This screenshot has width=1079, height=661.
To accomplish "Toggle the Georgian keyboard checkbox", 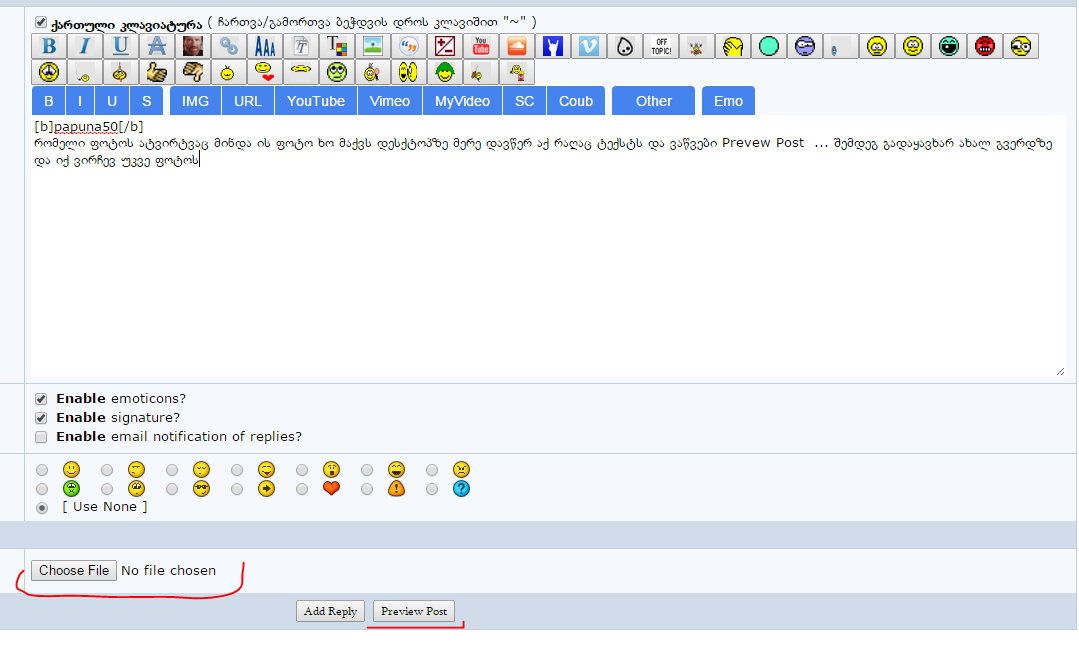I will (41, 23).
